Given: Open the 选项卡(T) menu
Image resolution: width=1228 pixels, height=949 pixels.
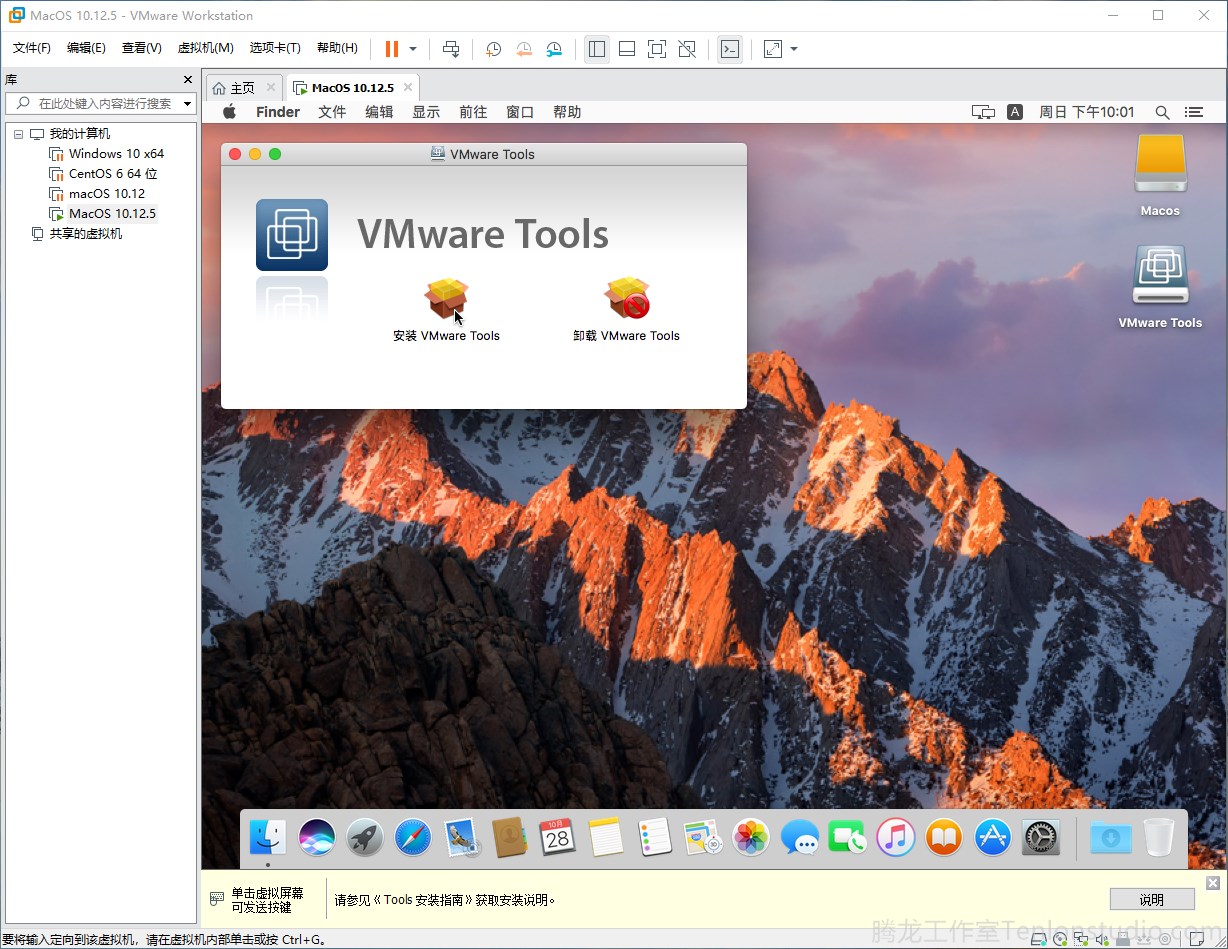Looking at the screenshot, I should (275, 48).
